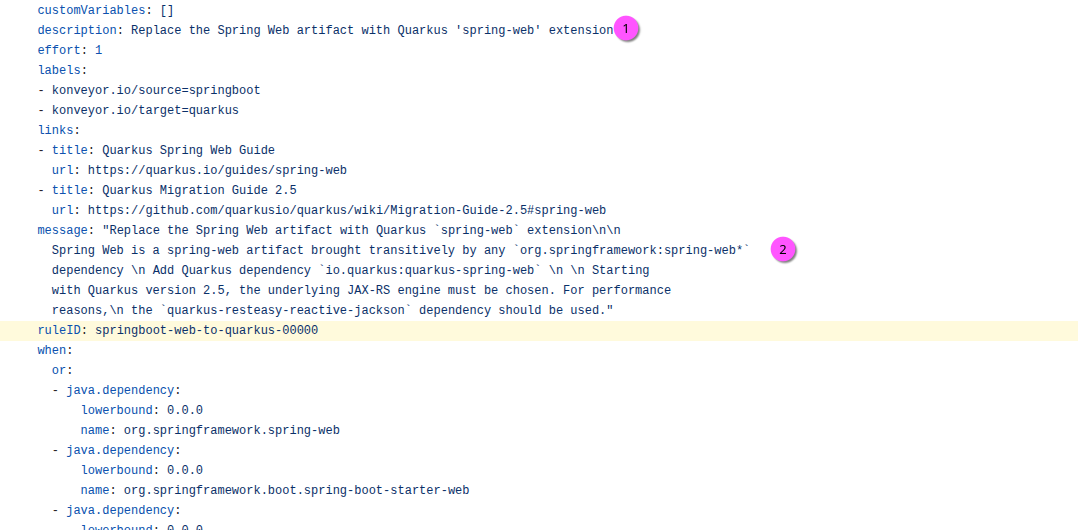The width and height of the screenshot is (1078, 530).
Task: Open the GitHub Migration-Guide-2.5 URL
Action: point(346,210)
